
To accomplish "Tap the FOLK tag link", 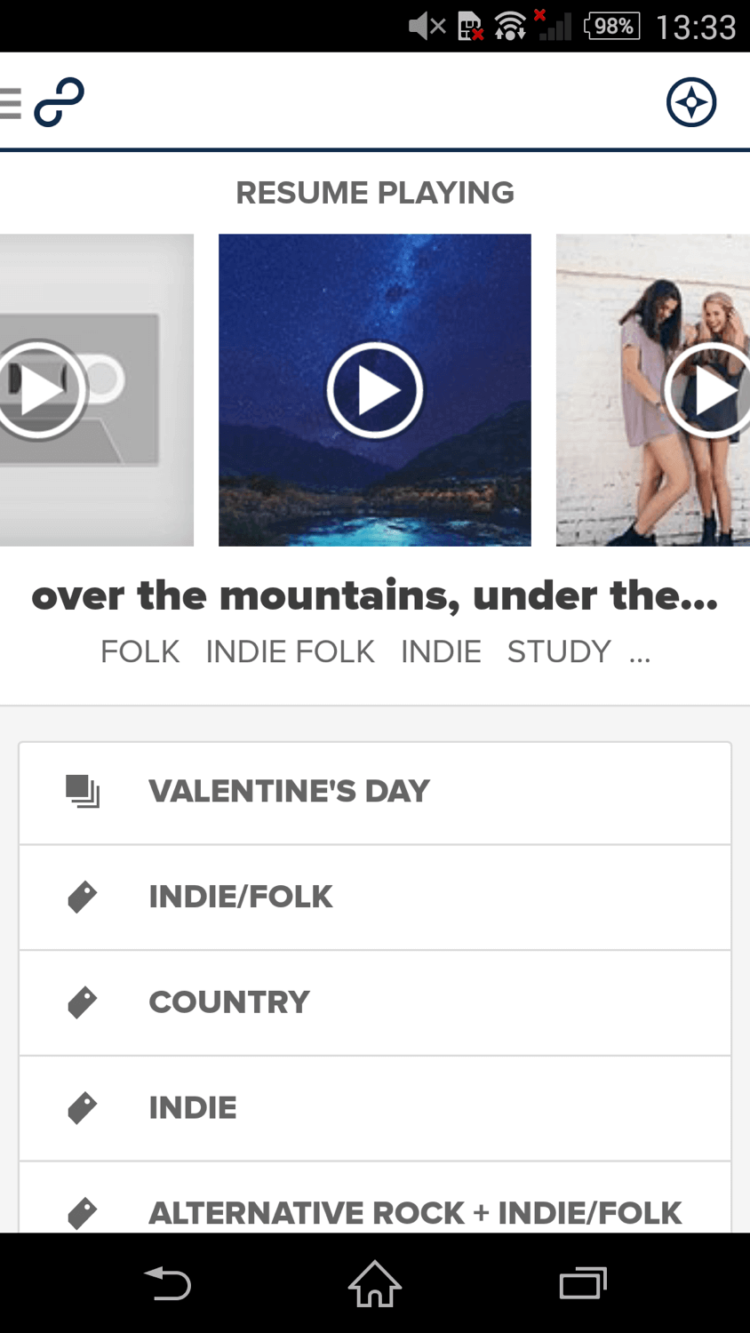I will pyautogui.click(x=140, y=652).
